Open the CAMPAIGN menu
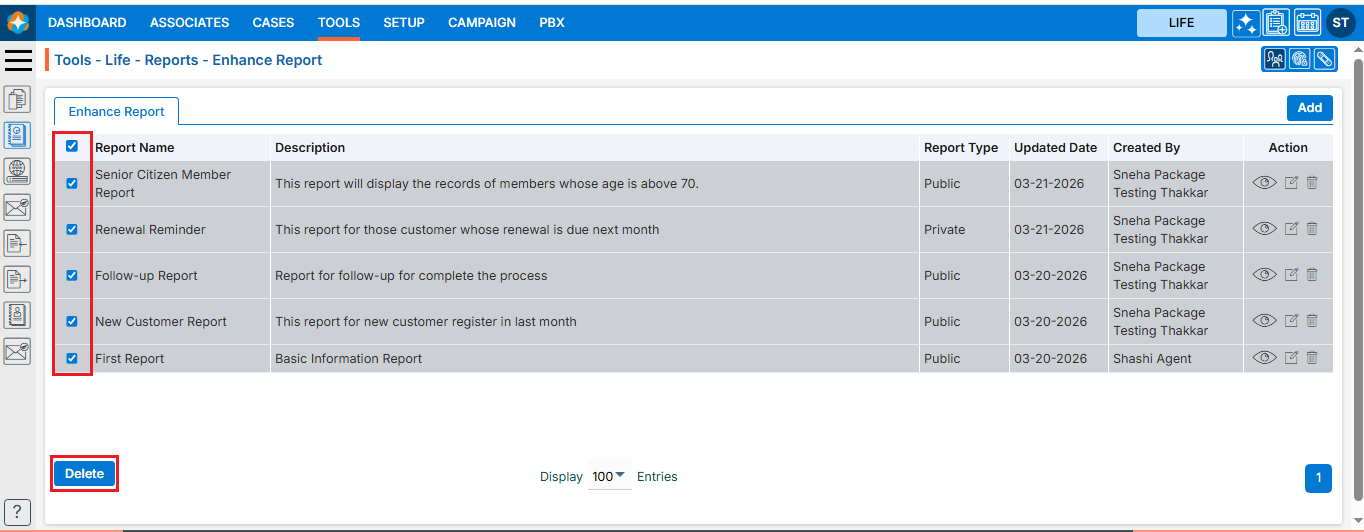The image size is (1364, 532). click(482, 22)
